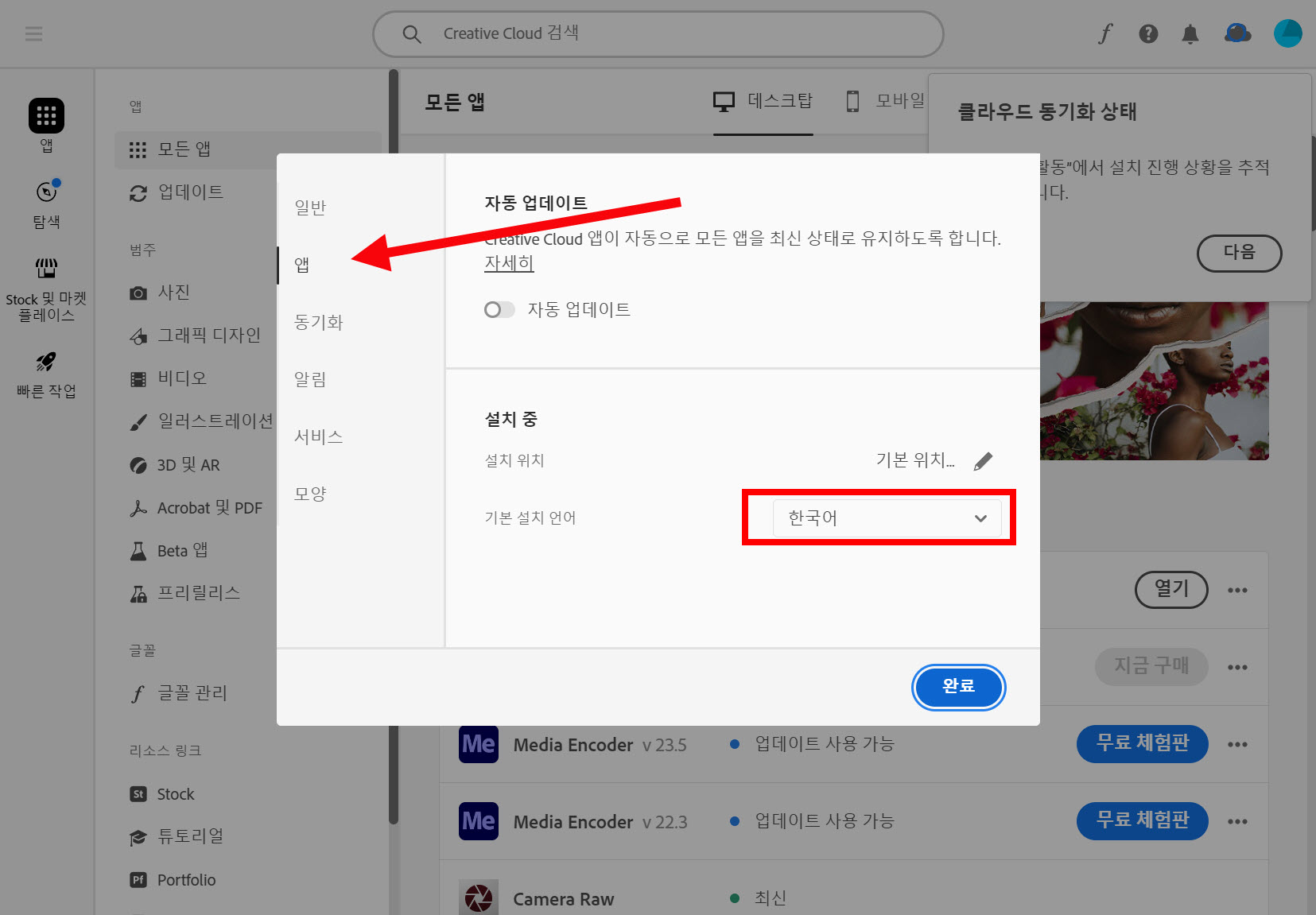1316x915 pixels.
Task: Click the search magnifier icon
Action: 412,34
